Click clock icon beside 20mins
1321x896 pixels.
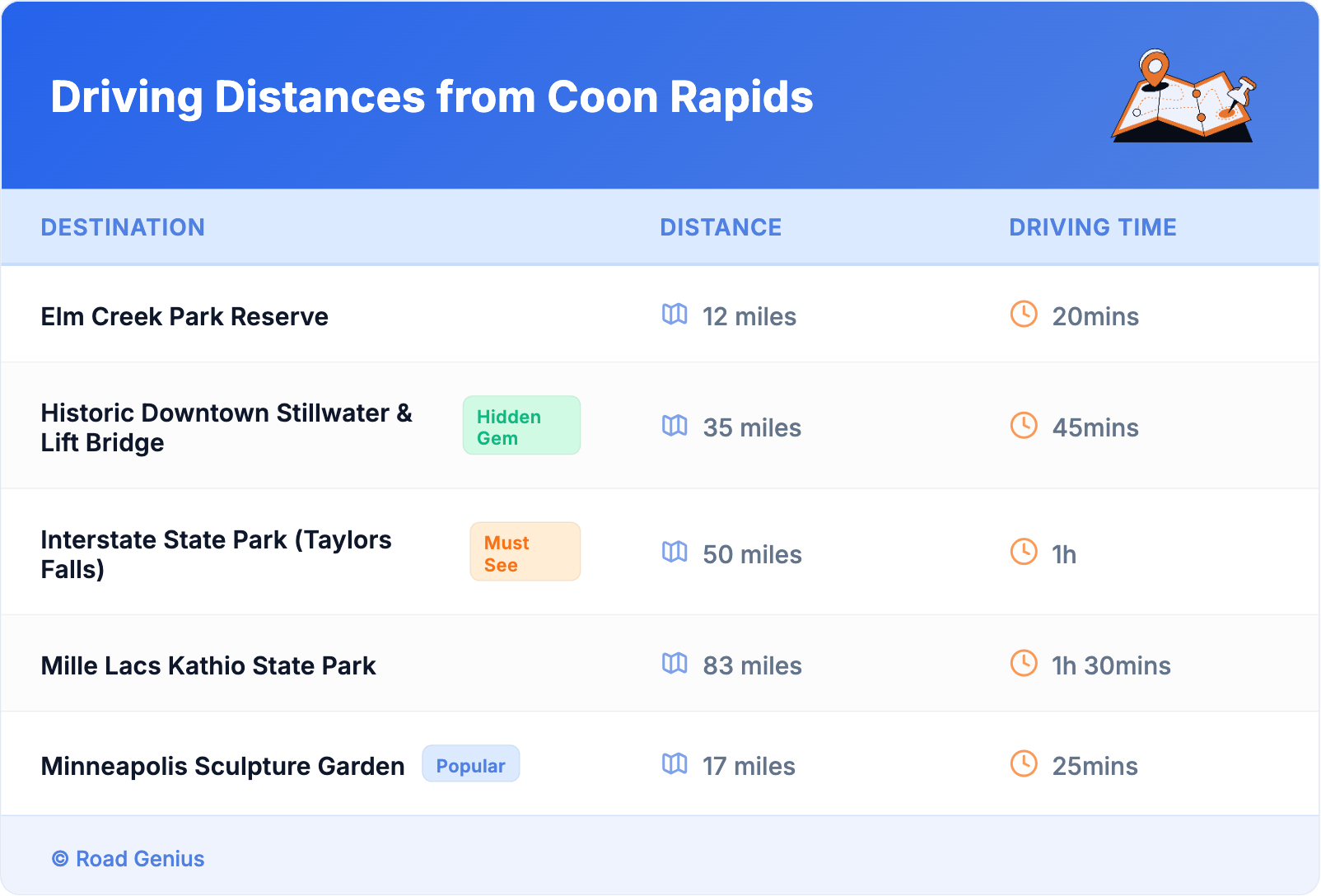1024,315
